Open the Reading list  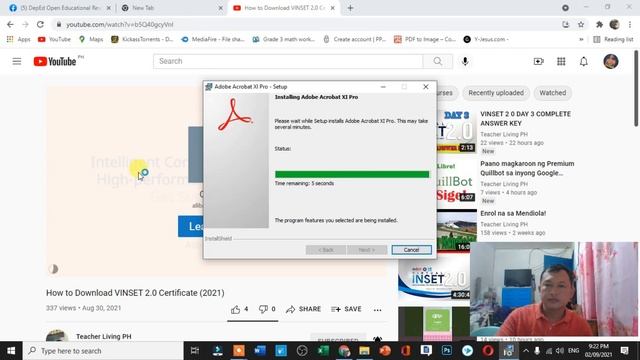pos(613,39)
